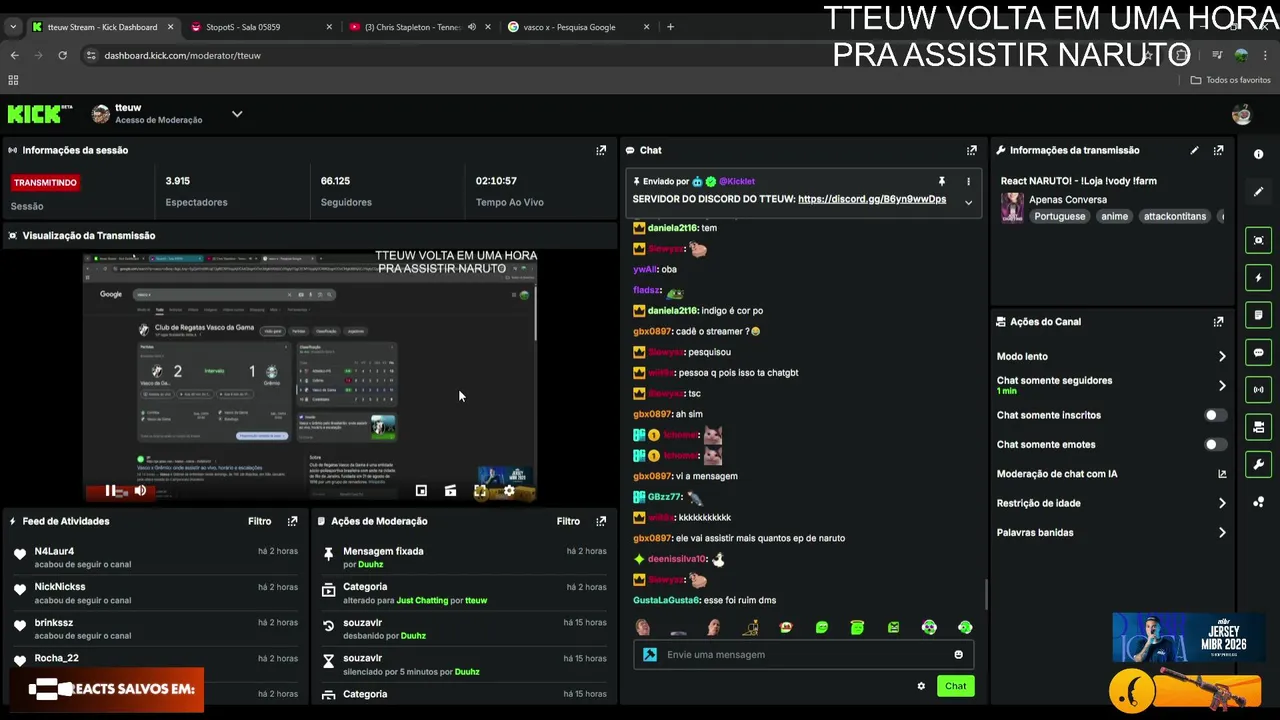
Task: Switch to vasco x Pesquisa Google tab
Action: coord(579,27)
